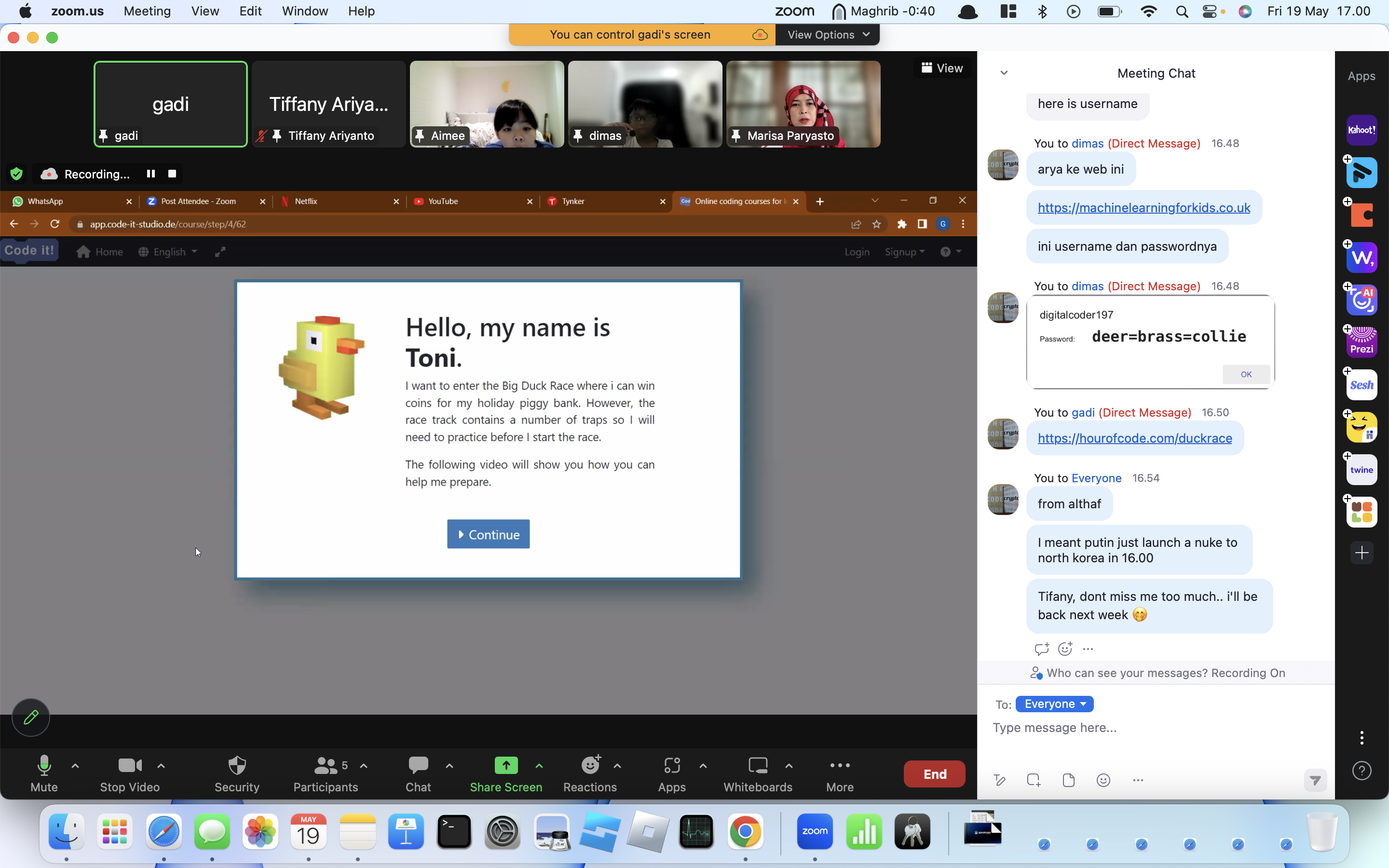Switch to the WhatsApp browser tab
The image size is (1389, 868).
[72, 201]
